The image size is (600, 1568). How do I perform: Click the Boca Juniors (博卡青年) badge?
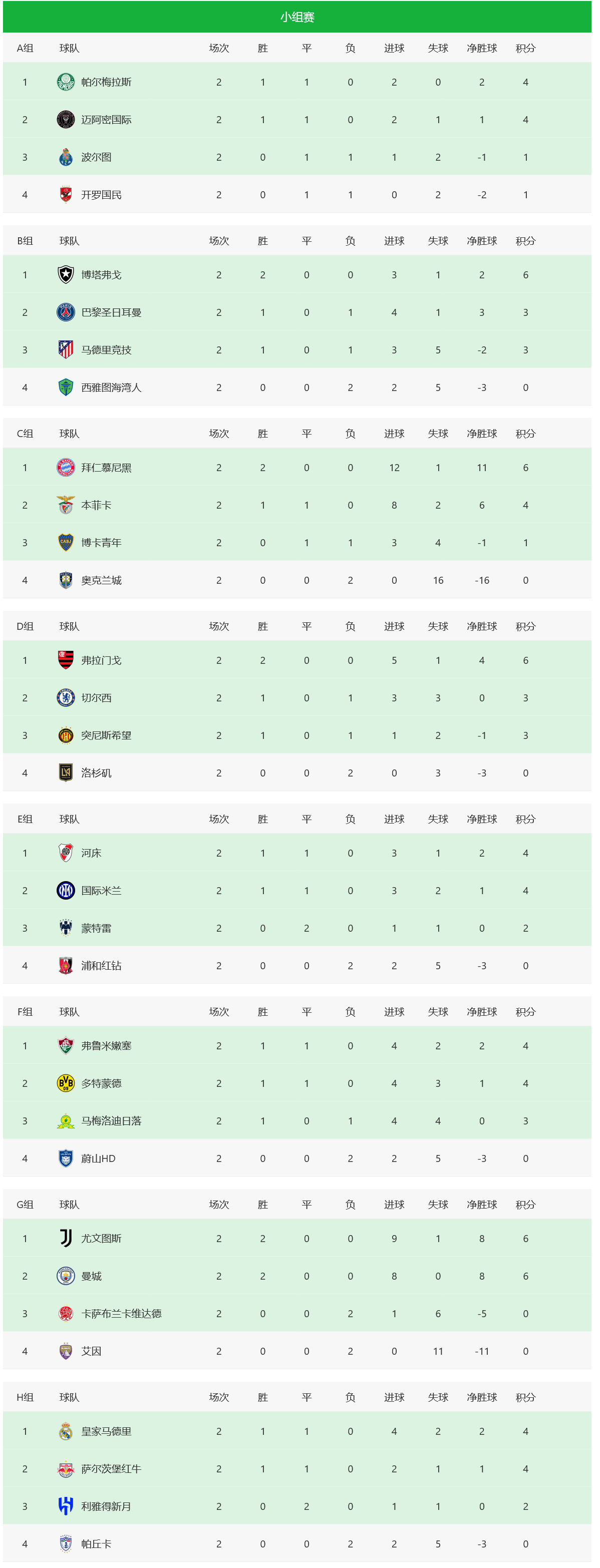66,542
